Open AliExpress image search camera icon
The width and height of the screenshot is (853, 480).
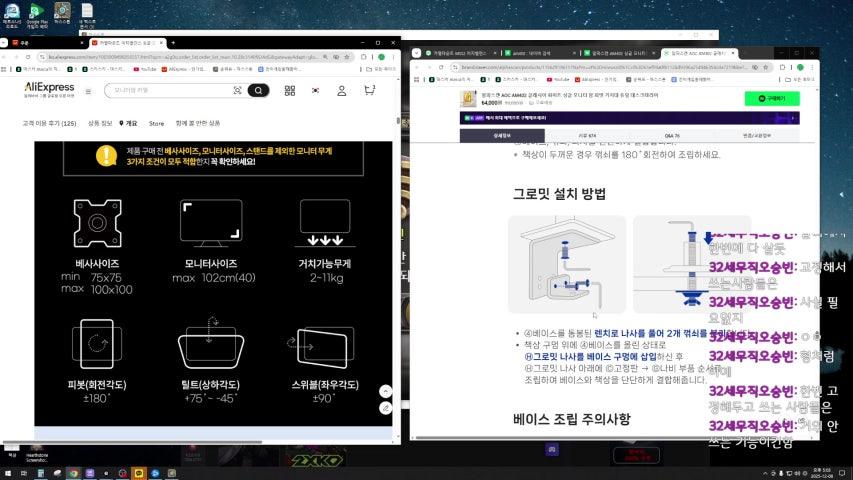238,90
